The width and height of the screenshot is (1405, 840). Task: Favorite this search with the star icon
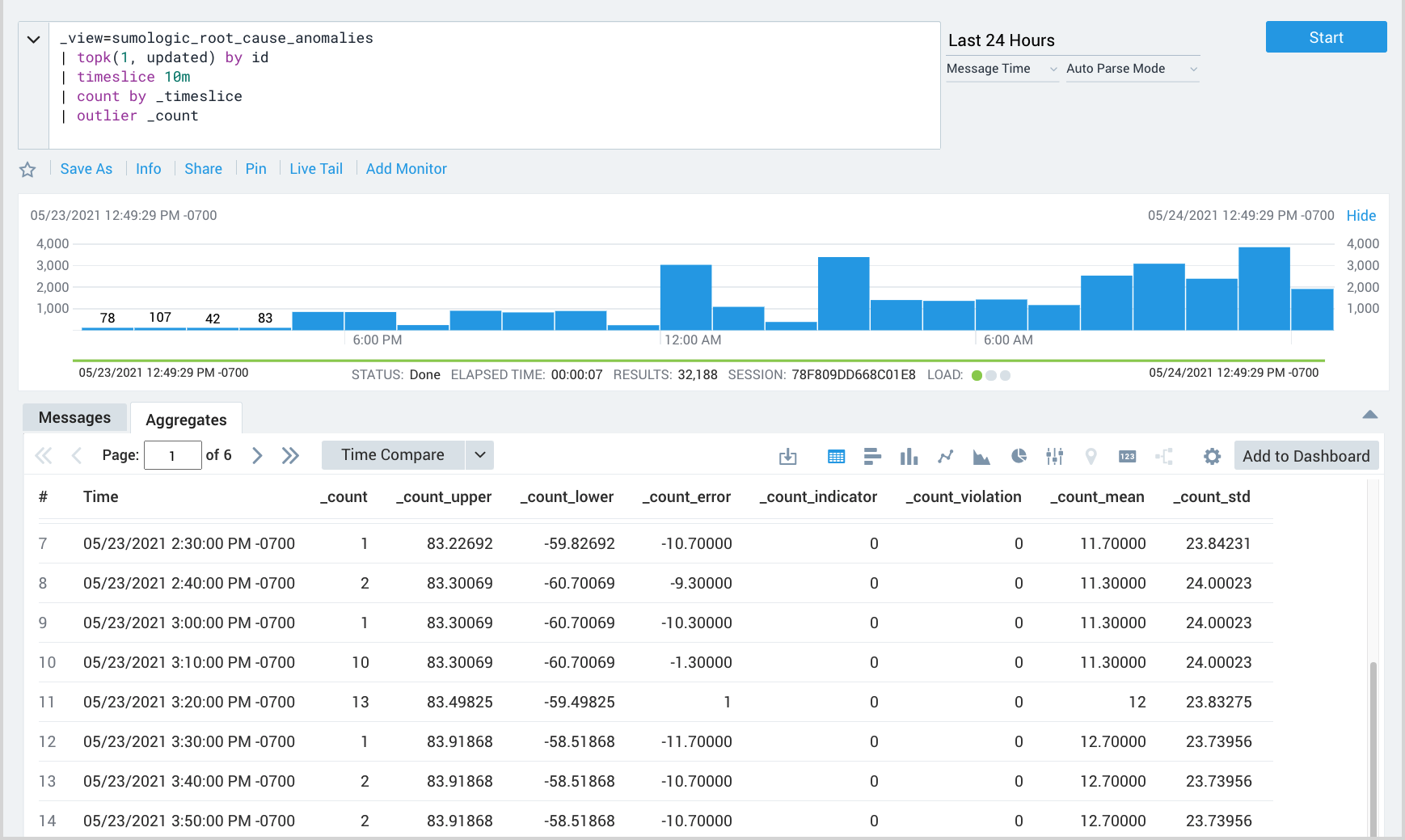27,169
